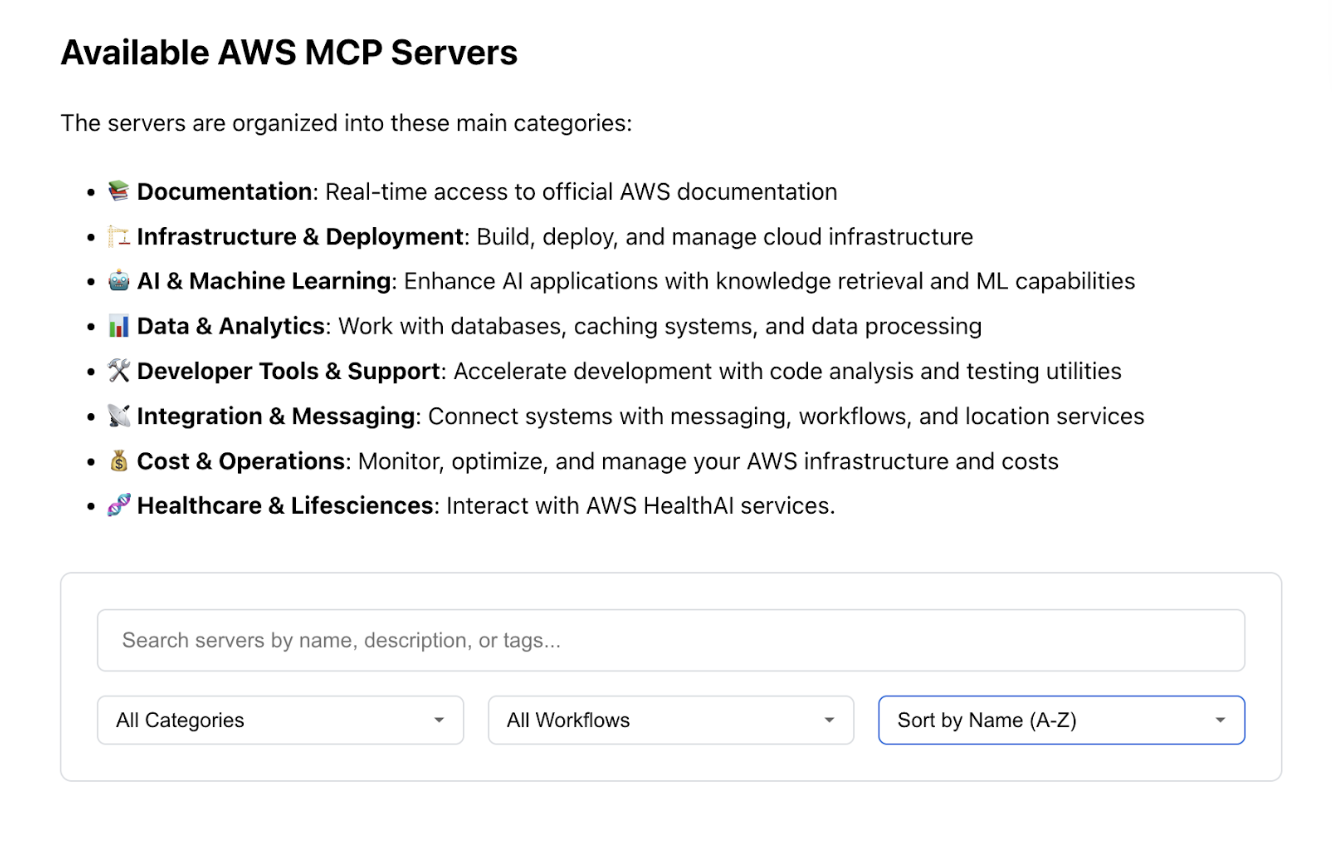Image resolution: width=1332 pixels, height=854 pixels.
Task: Click the text 'Interact with AWS HealthAI services.'
Action: coord(641,506)
